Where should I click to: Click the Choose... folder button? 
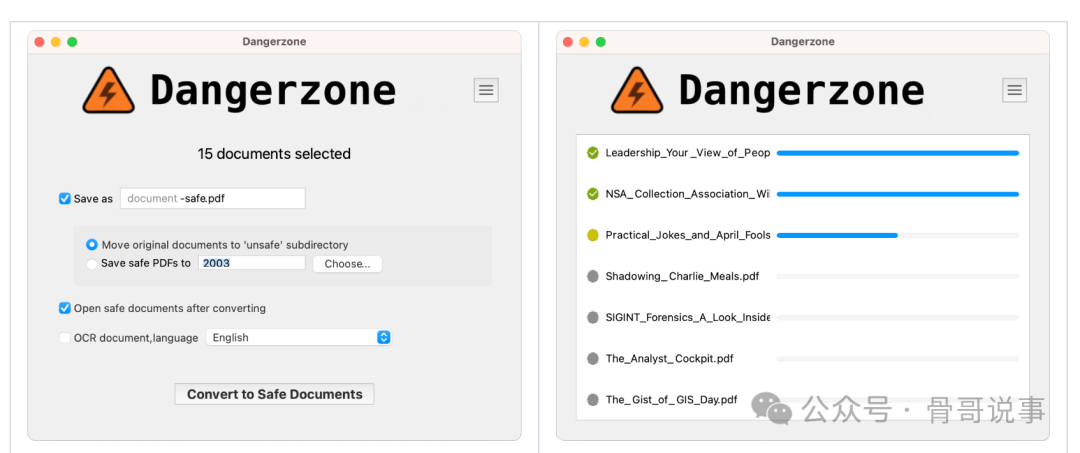tap(347, 264)
